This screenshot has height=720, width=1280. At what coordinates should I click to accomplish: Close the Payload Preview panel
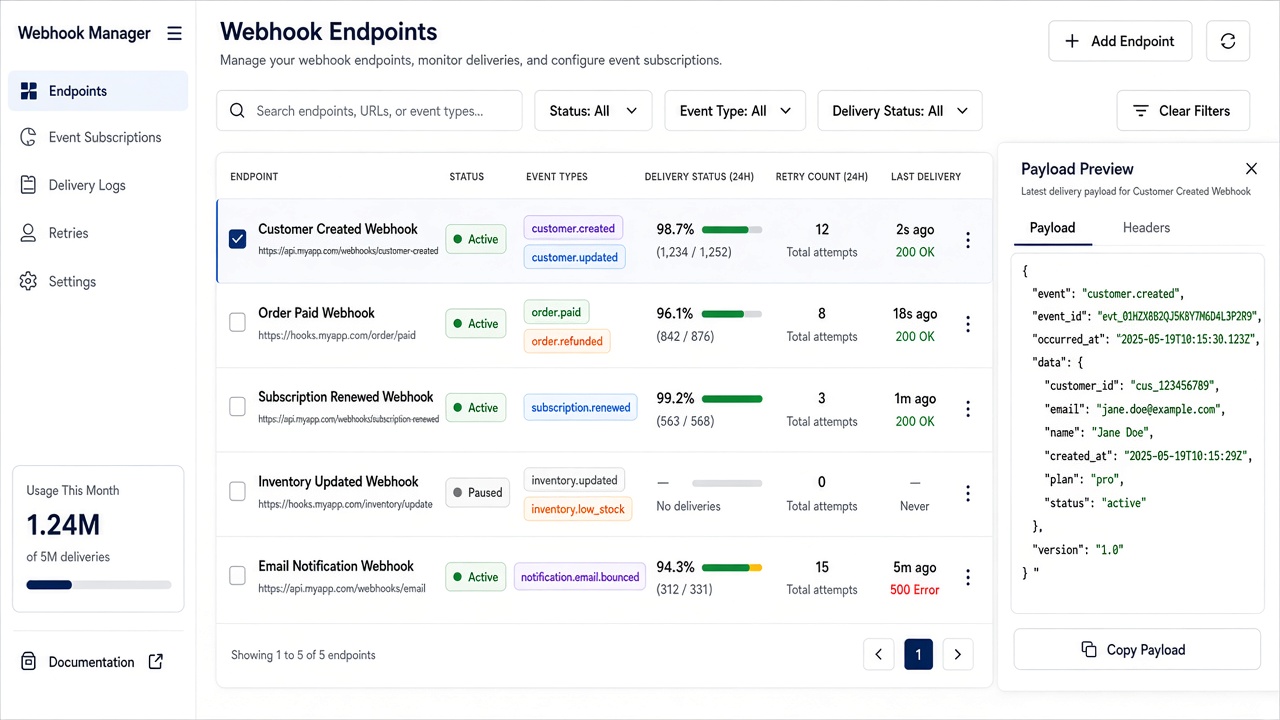[1251, 169]
